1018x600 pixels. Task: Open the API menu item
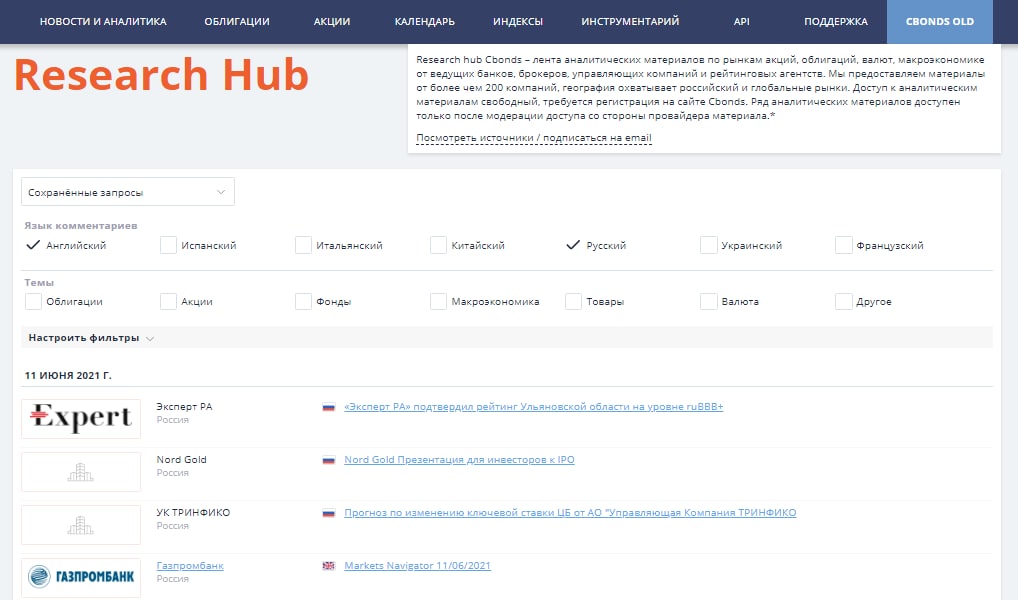point(741,21)
